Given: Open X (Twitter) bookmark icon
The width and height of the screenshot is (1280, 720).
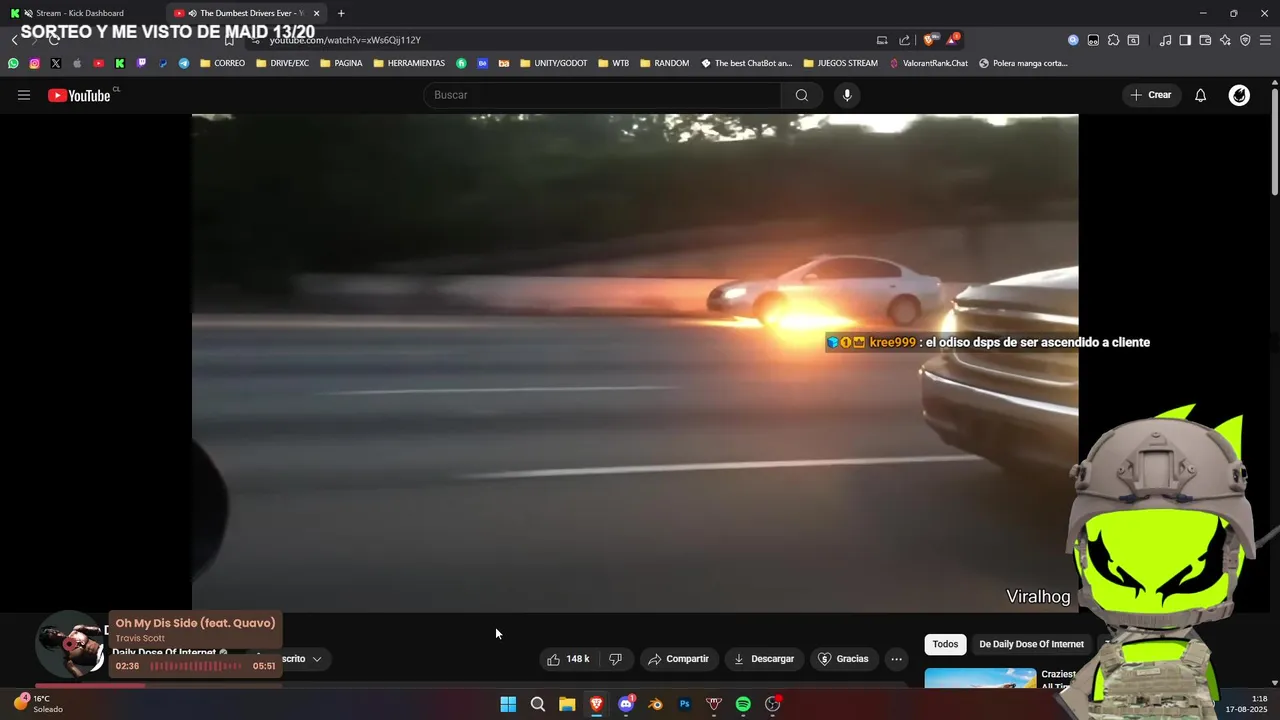Looking at the screenshot, I should tap(55, 63).
